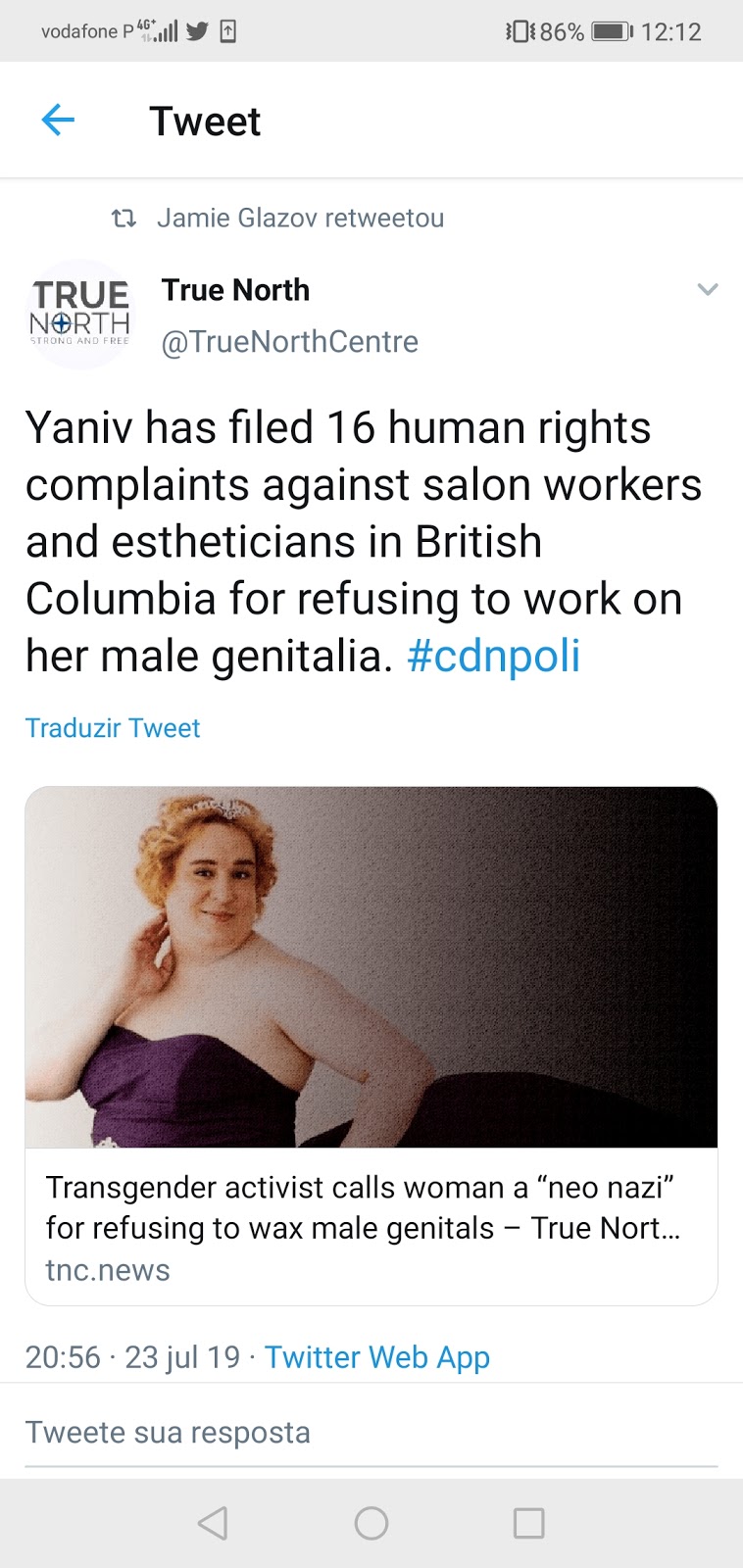Open the Twitter Web App source link

coord(377,1357)
